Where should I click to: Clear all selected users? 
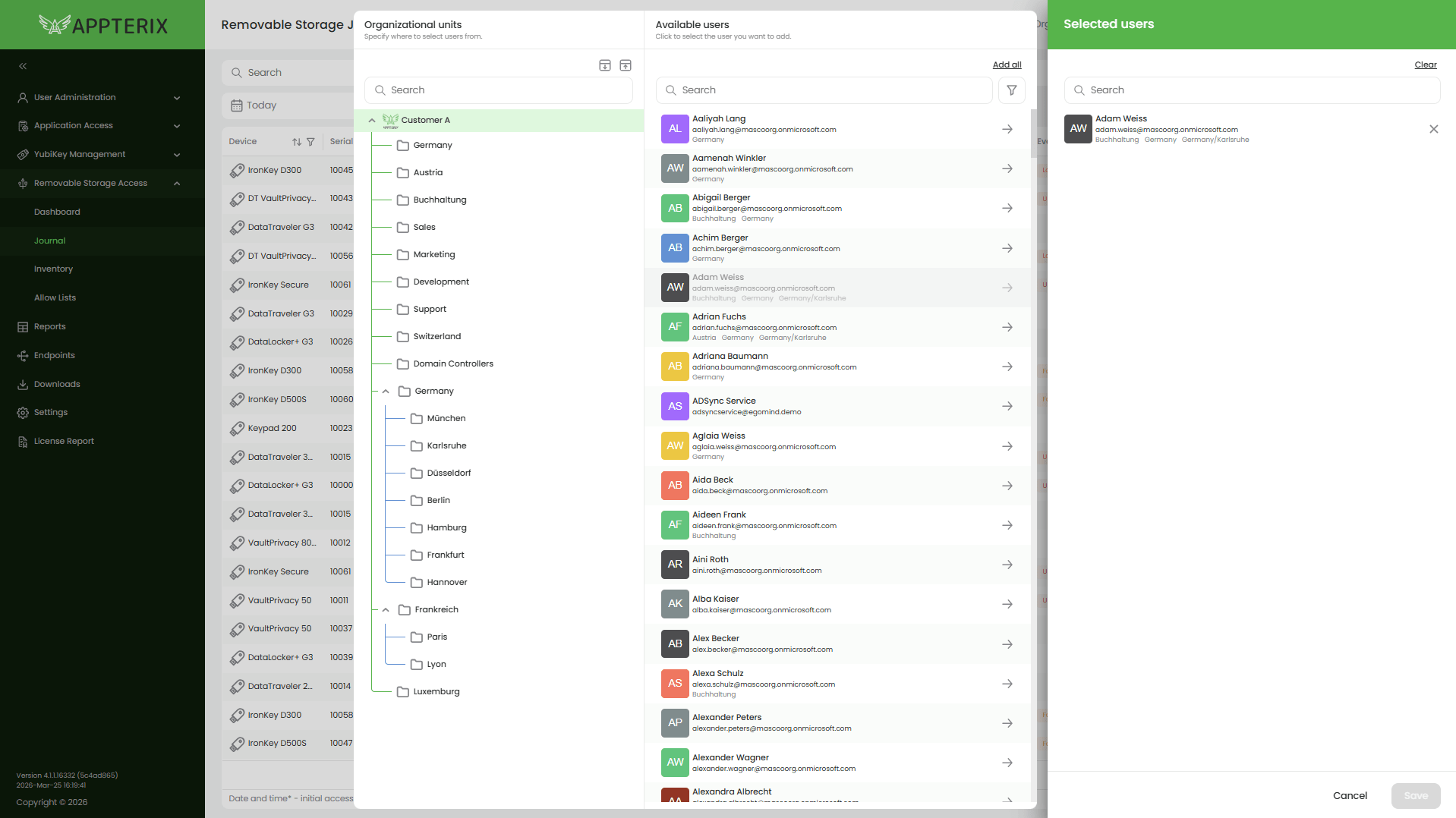tap(1425, 64)
